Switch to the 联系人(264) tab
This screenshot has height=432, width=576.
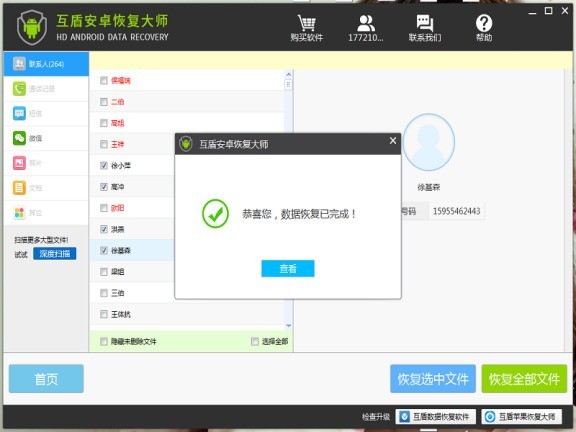tap(46, 64)
